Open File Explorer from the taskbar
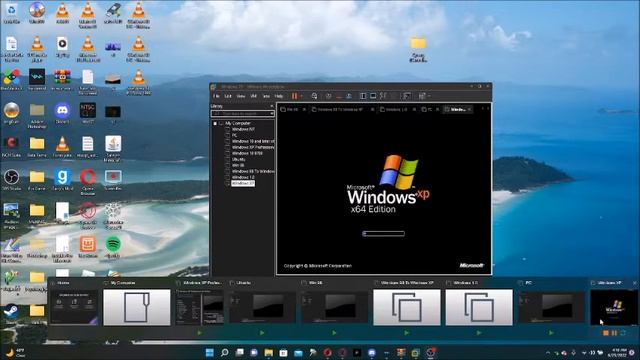This screenshot has height=360, width=640. [269, 352]
